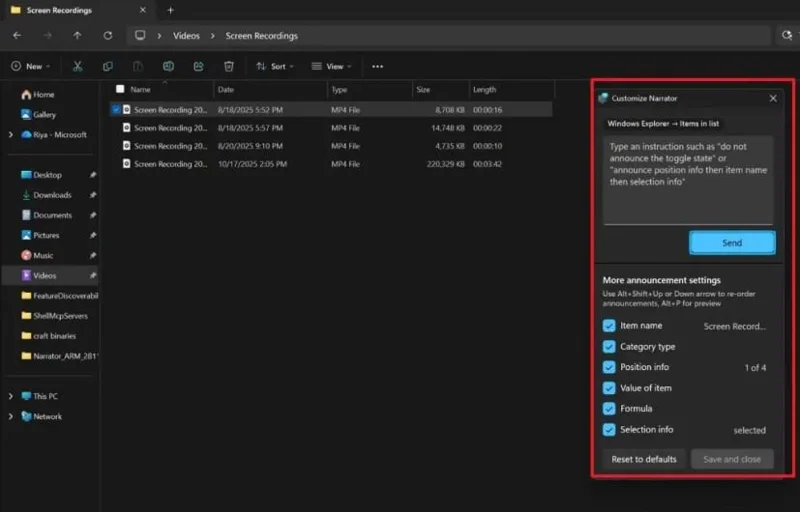Click the Cut scissors icon in toolbar
This screenshot has height=512, width=800.
78,66
